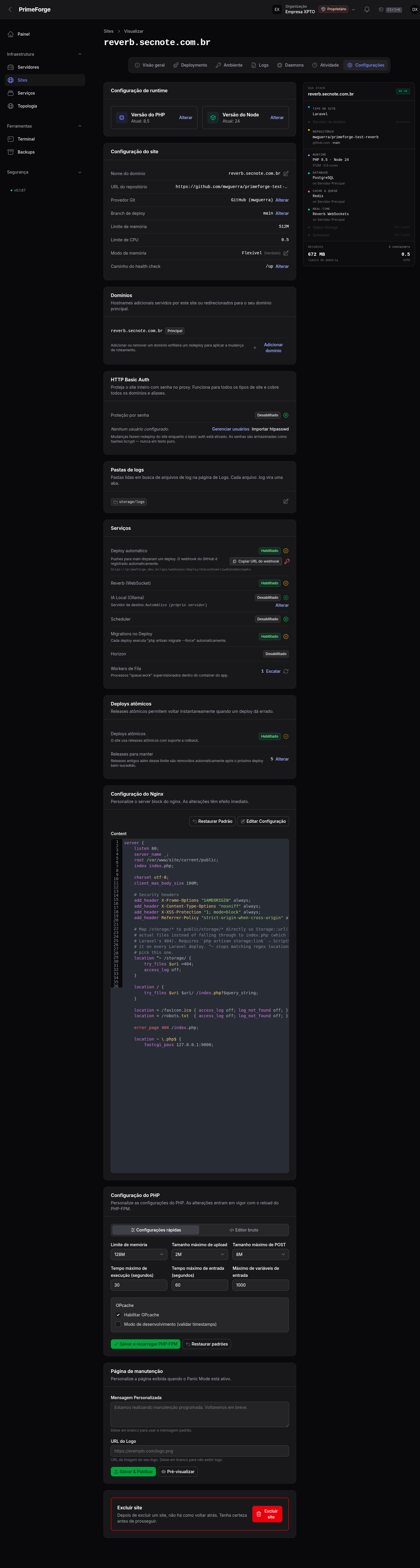The height and width of the screenshot is (1568, 420).
Task: Click the Mensagem Personalizada textarea
Action: click(200, 1414)
